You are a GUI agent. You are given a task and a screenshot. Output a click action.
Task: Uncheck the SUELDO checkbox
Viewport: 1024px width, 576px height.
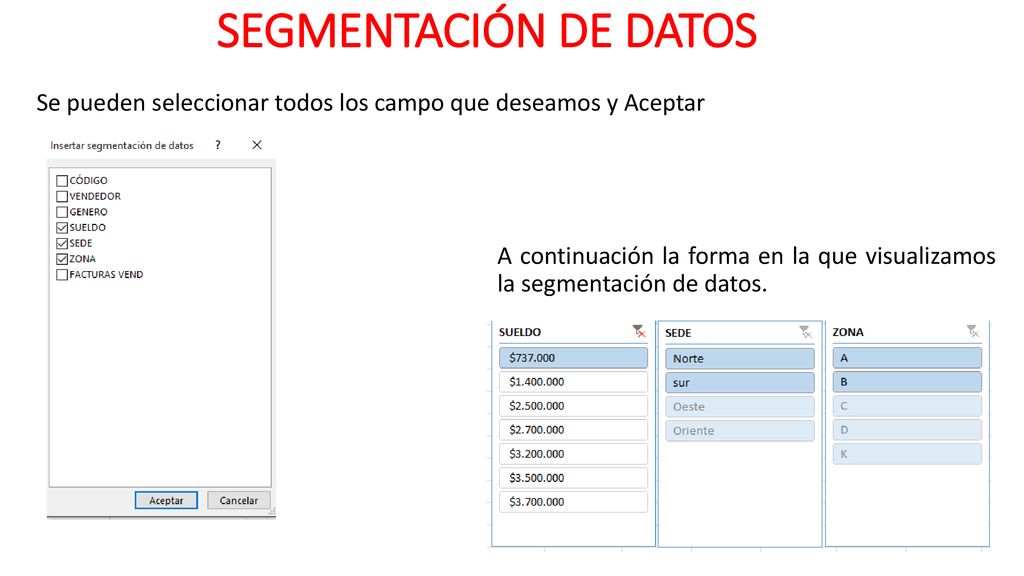[x=62, y=228]
